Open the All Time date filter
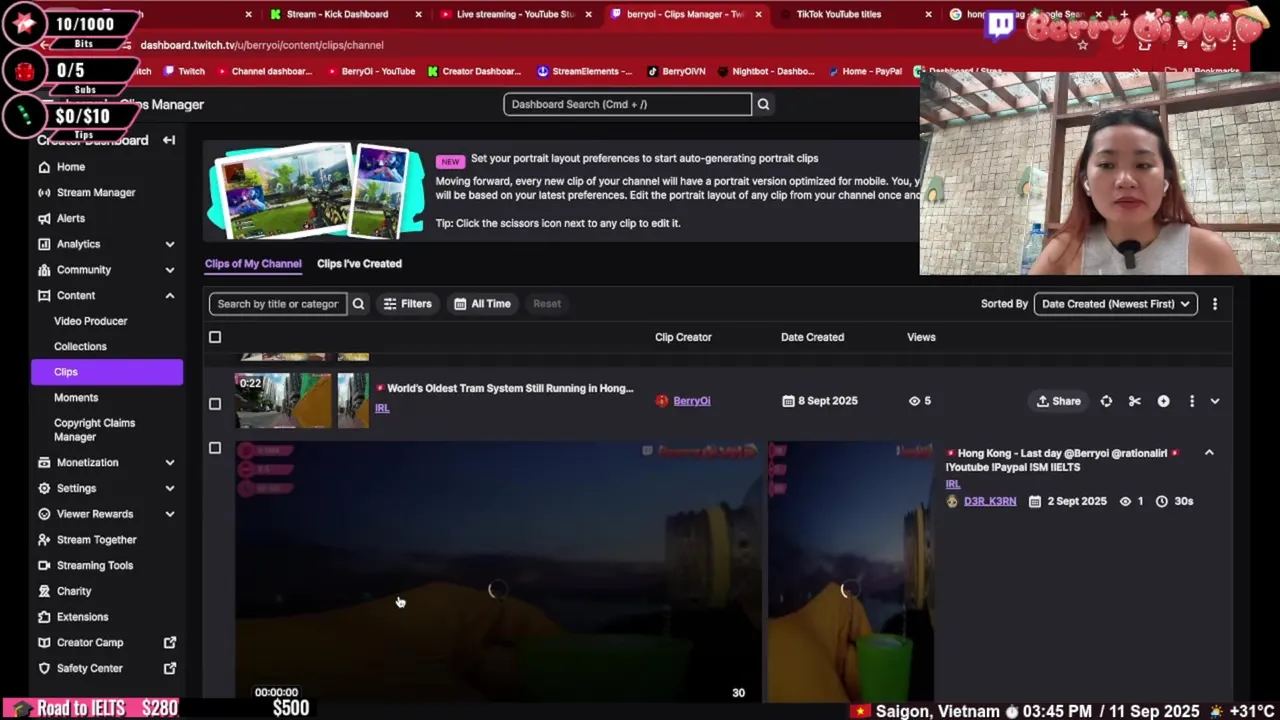Image resolution: width=1280 pixels, height=720 pixels. click(482, 304)
